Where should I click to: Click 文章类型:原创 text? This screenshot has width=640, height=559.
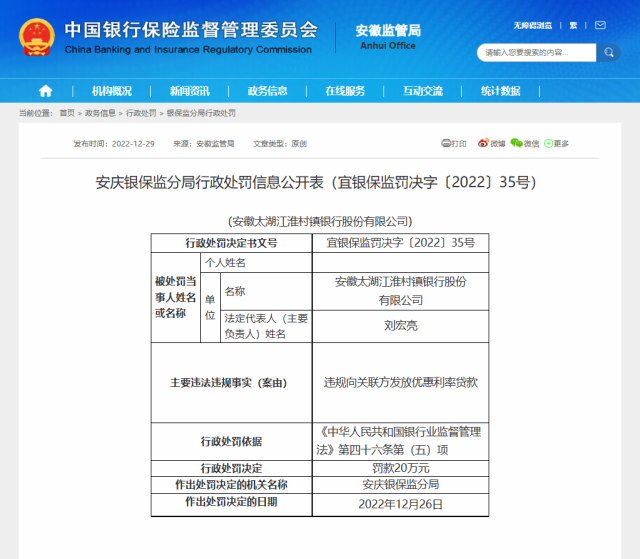pyautogui.click(x=280, y=144)
